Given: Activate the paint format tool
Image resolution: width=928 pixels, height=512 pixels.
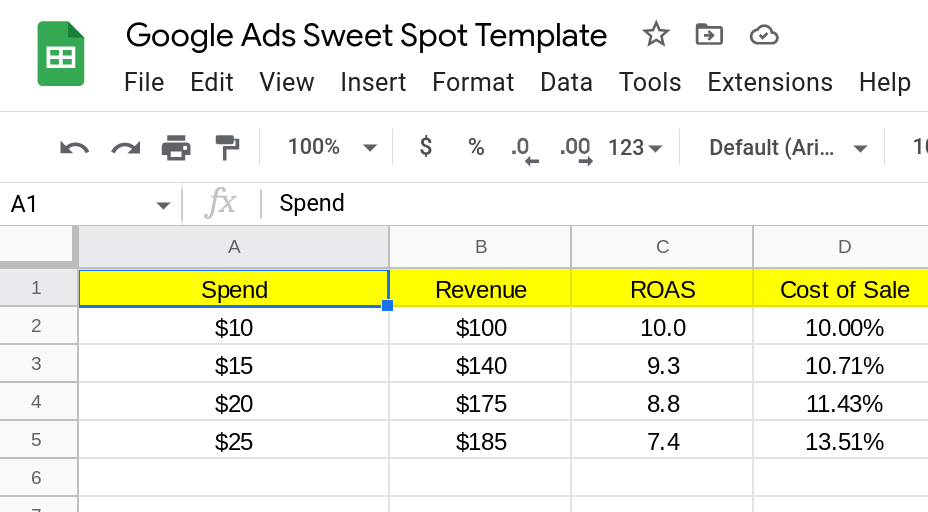Looking at the screenshot, I should (x=227, y=147).
